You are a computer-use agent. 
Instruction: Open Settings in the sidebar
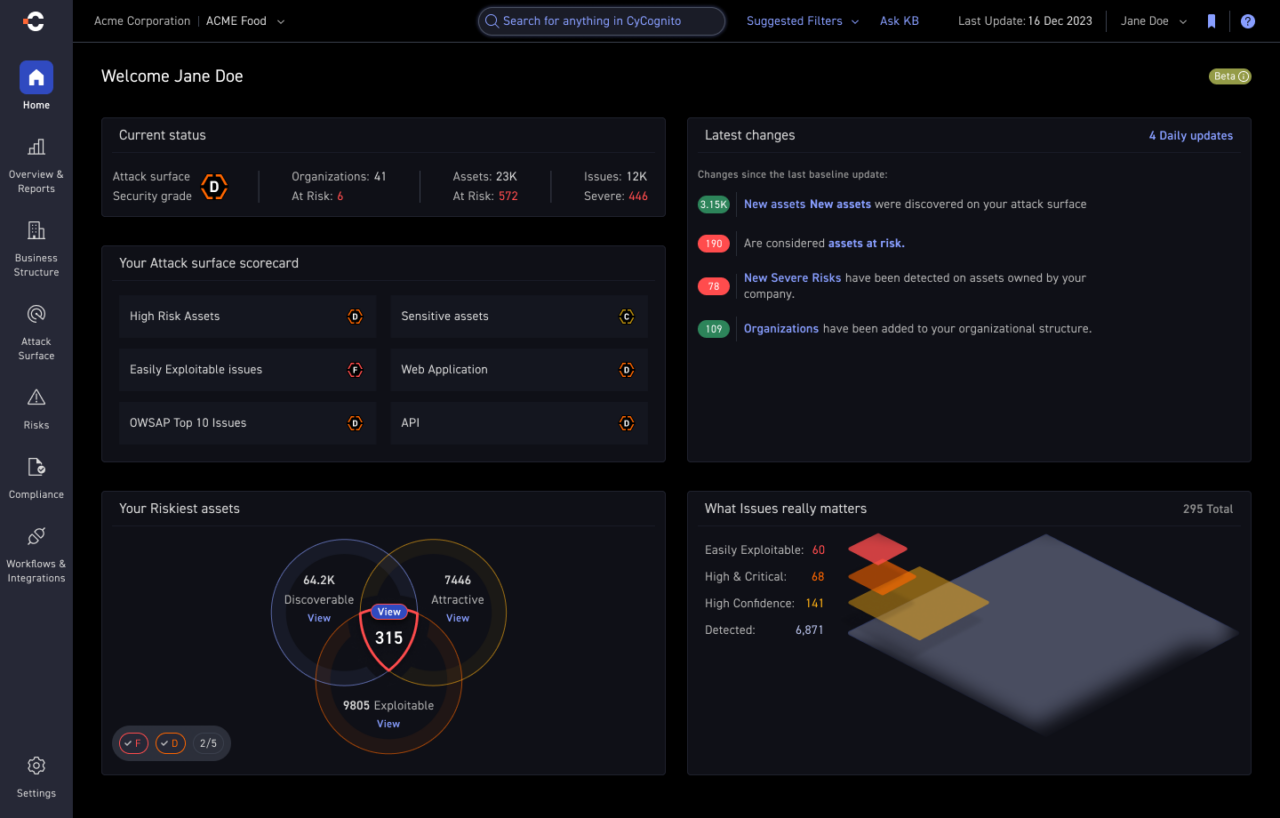[x=36, y=777]
